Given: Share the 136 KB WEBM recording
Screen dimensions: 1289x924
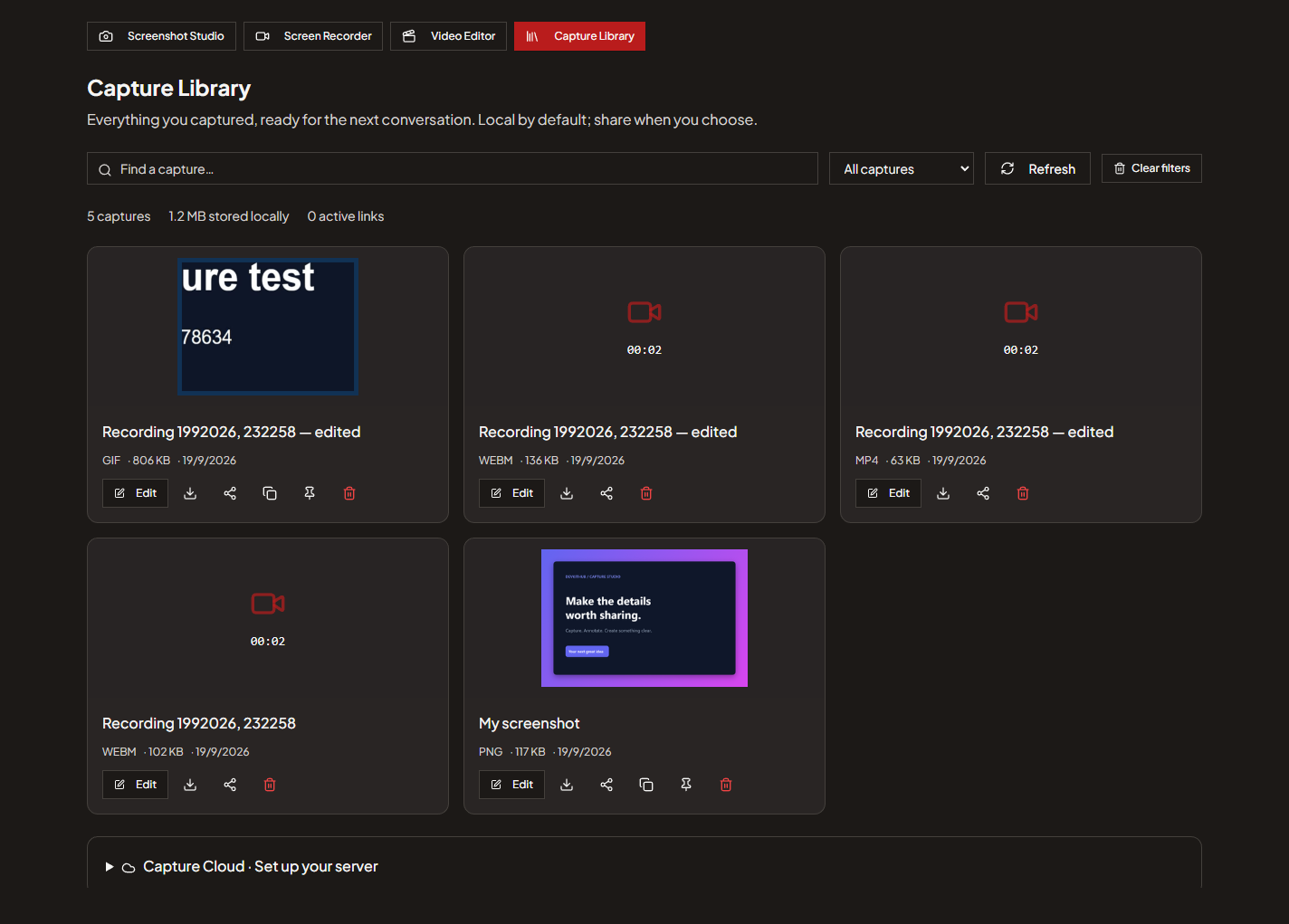Looking at the screenshot, I should click(x=606, y=493).
